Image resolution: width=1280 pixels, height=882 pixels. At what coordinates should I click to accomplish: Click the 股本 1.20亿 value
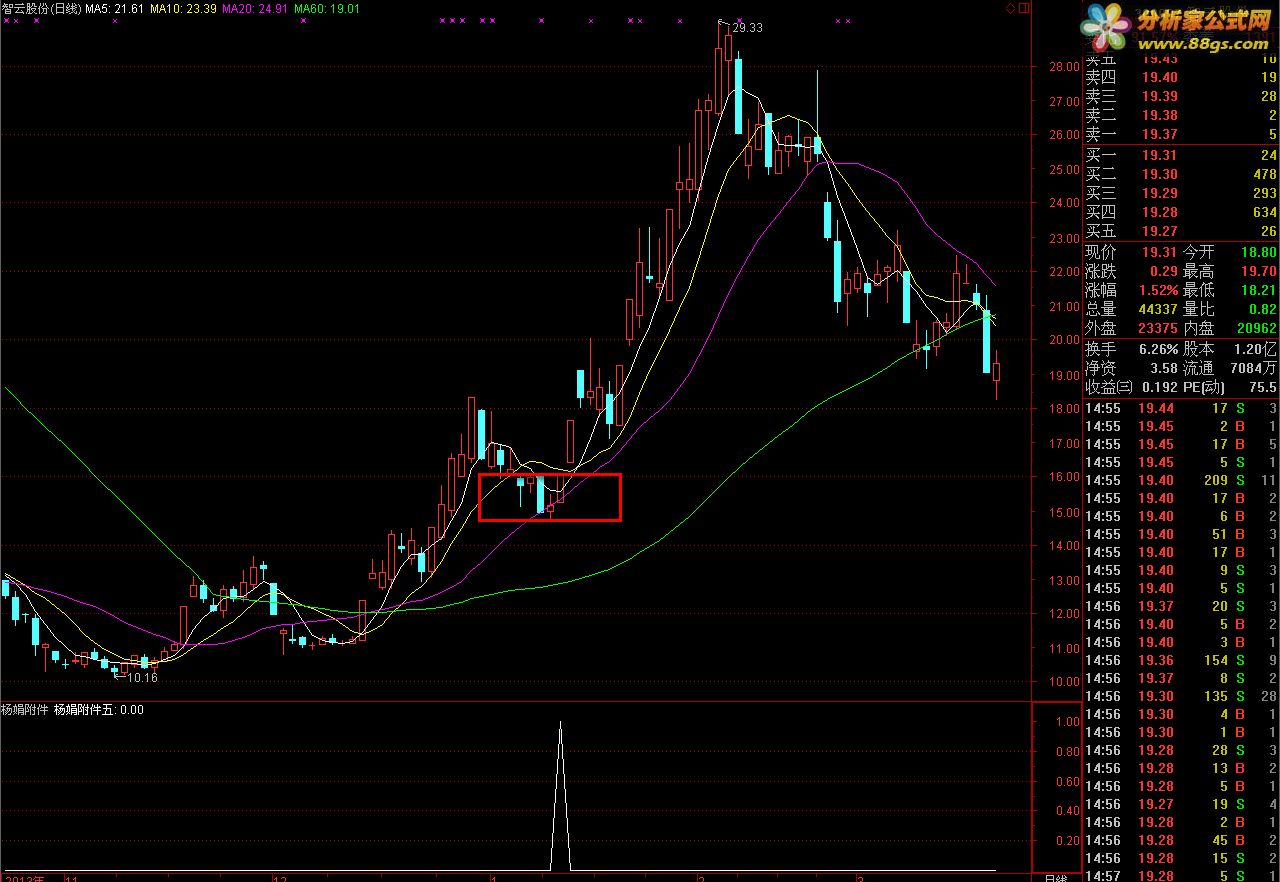point(1255,349)
